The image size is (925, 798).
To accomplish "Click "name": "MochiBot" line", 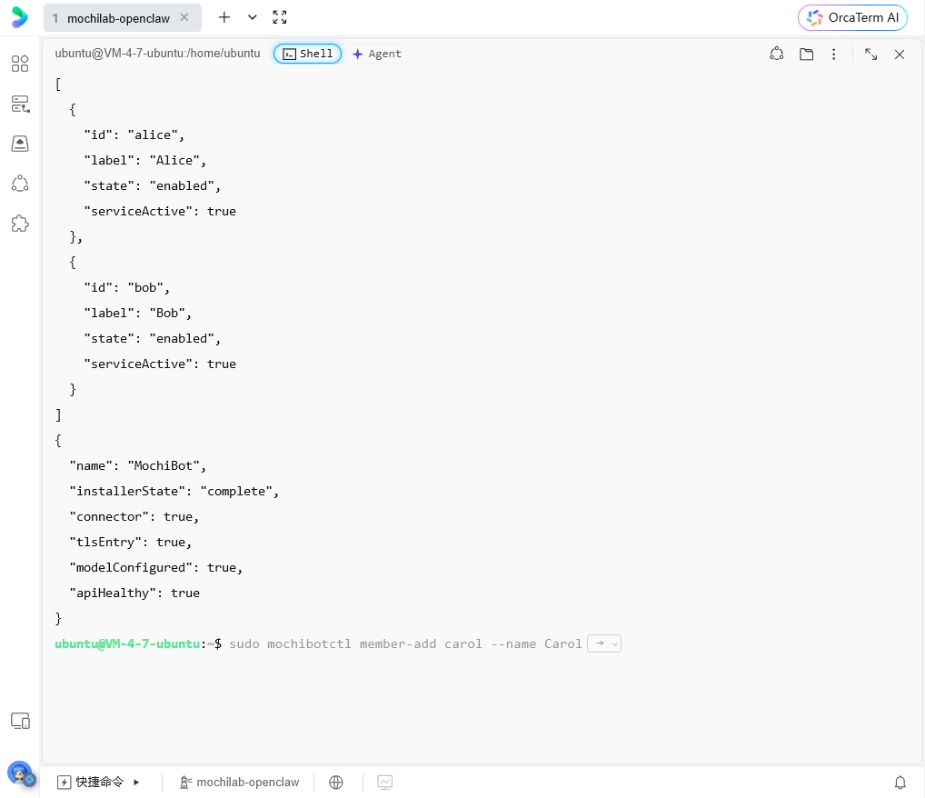I will pyautogui.click(x=137, y=466).
